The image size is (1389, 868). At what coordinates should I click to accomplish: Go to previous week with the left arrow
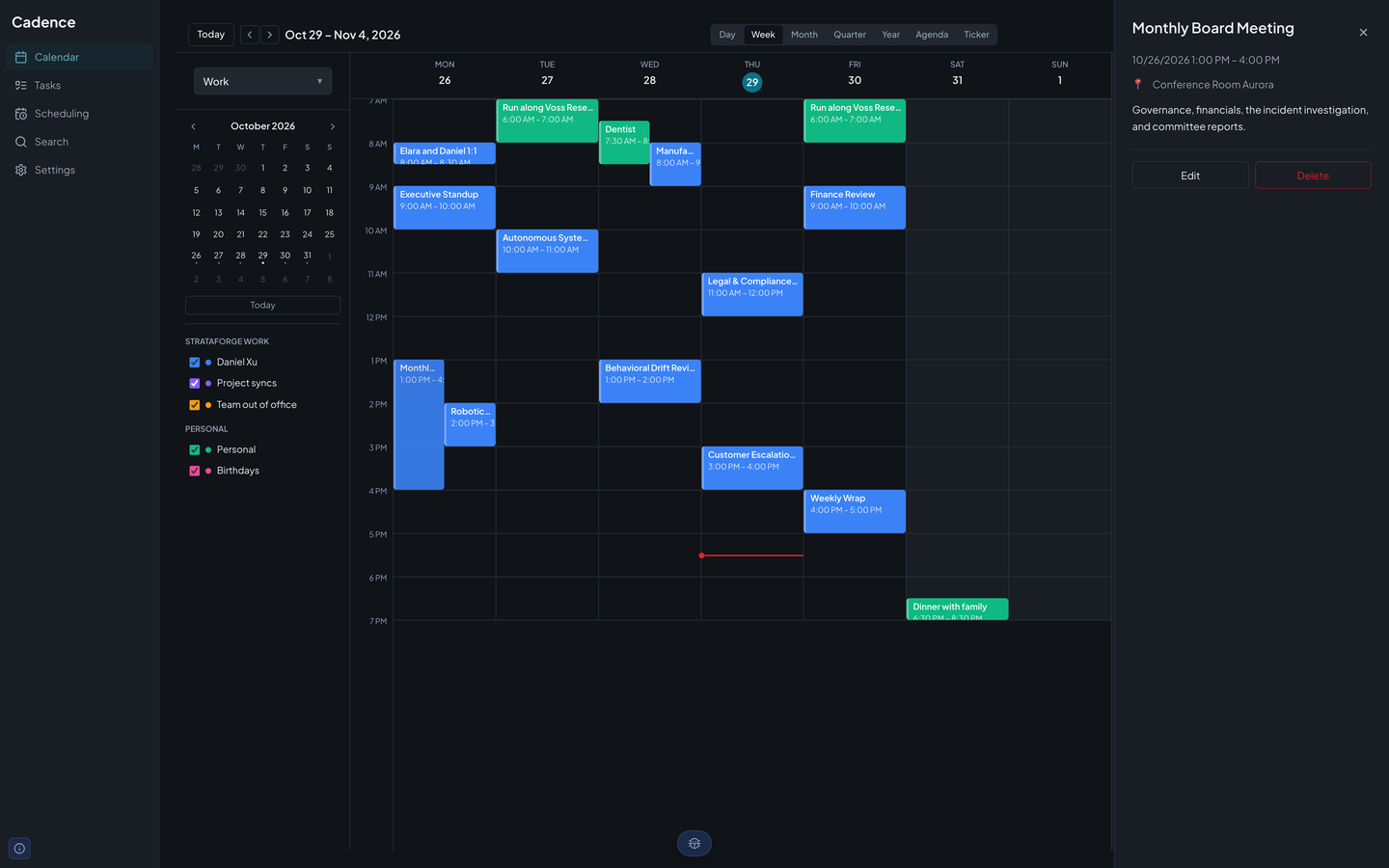250,35
